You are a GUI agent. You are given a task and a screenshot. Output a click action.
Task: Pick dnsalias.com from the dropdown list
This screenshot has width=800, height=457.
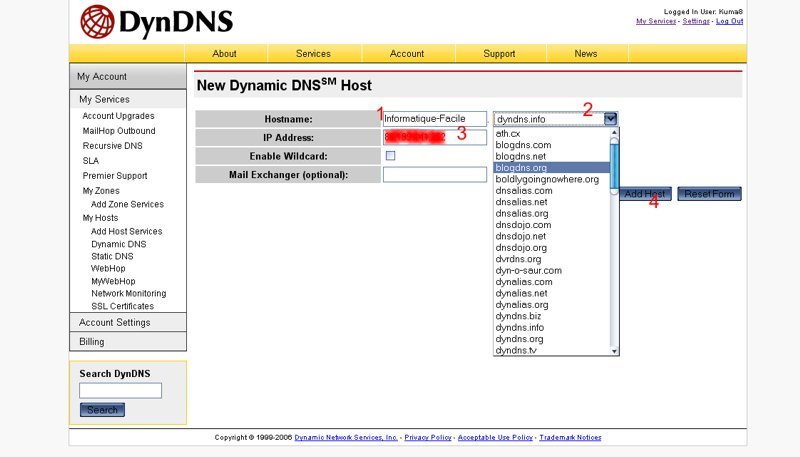[x=523, y=191]
